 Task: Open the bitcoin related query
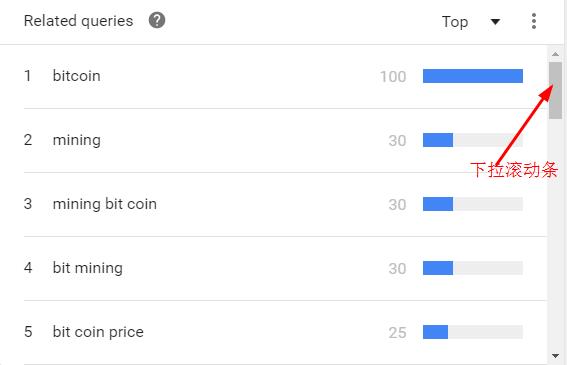pyautogui.click(x=76, y=76)
